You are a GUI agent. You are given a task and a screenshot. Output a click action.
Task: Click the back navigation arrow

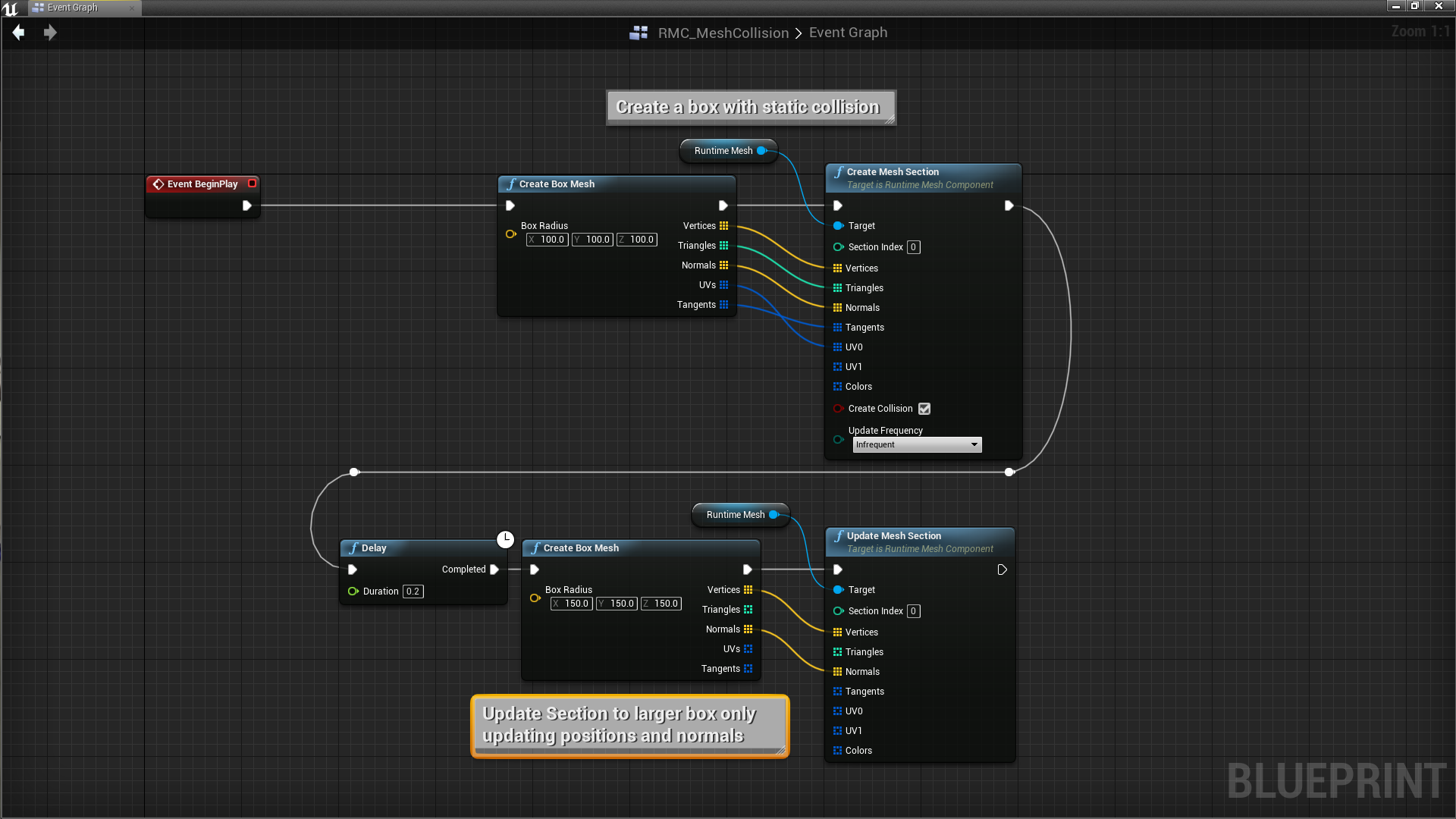(x=19, y=33)
